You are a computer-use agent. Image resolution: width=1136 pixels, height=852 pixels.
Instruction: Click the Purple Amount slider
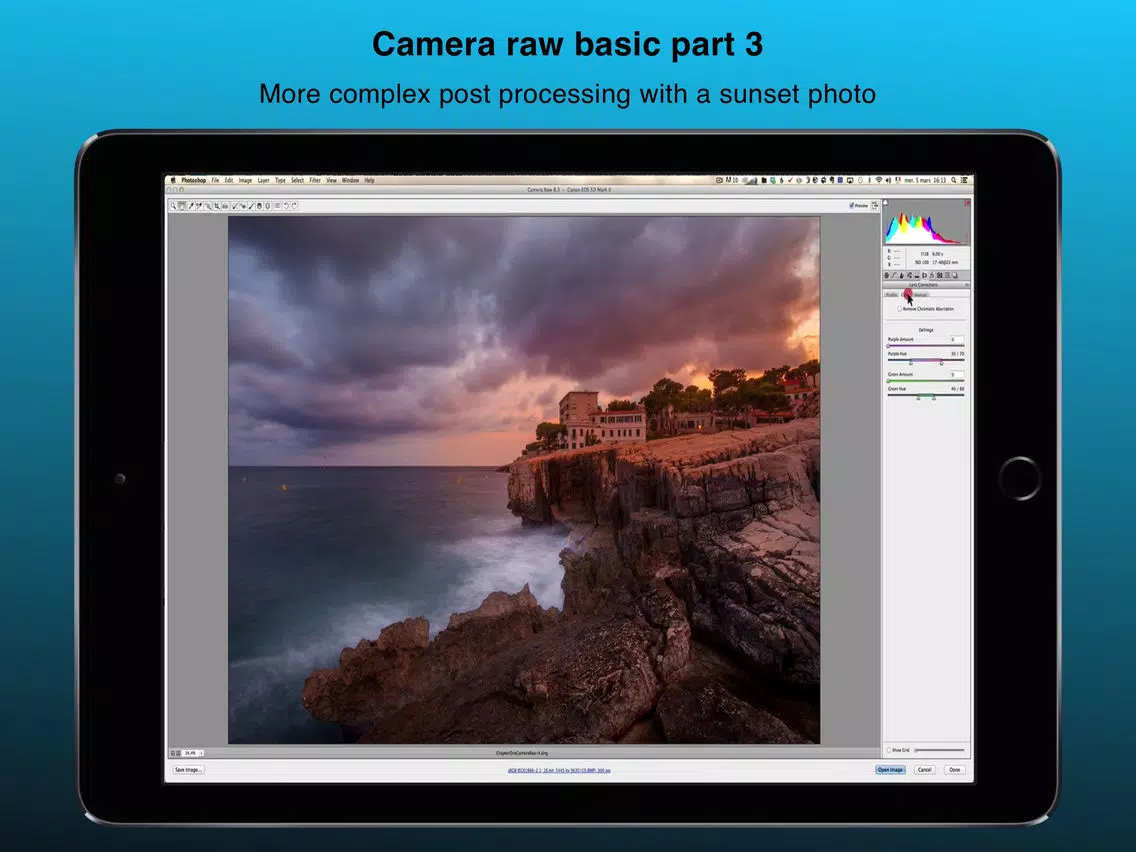click(x=926, y=346)
